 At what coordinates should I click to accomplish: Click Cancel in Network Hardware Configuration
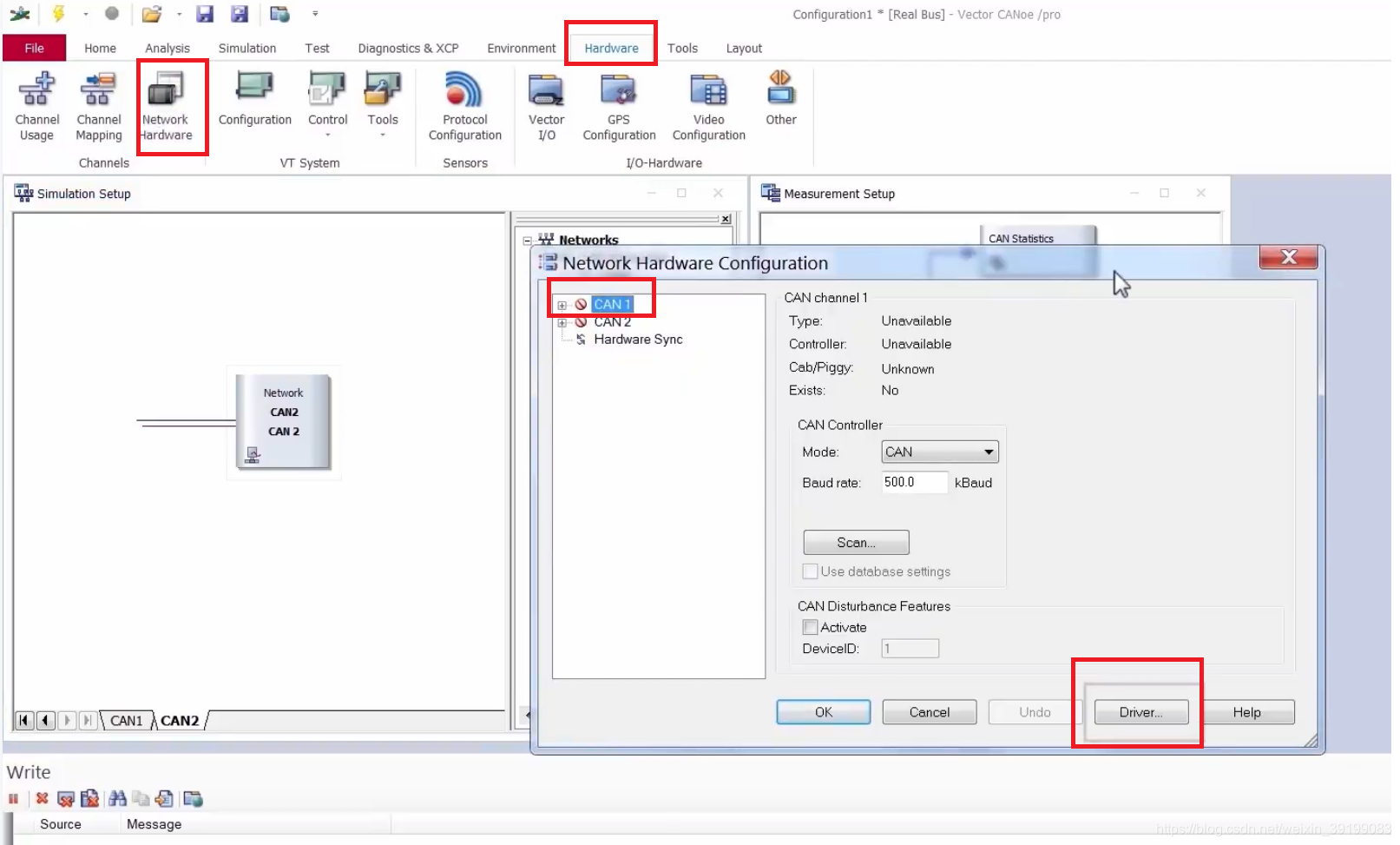coord(929,712)
